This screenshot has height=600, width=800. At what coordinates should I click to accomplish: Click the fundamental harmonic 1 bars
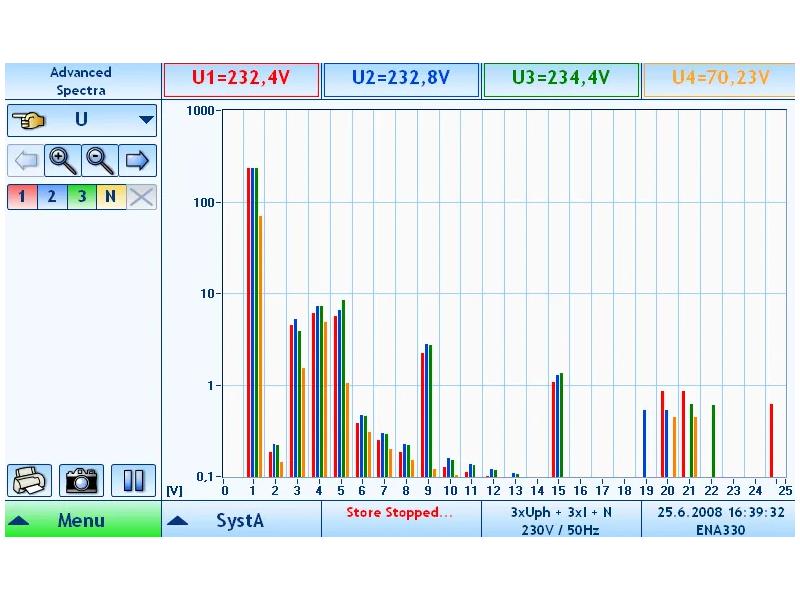click(254, 322)
